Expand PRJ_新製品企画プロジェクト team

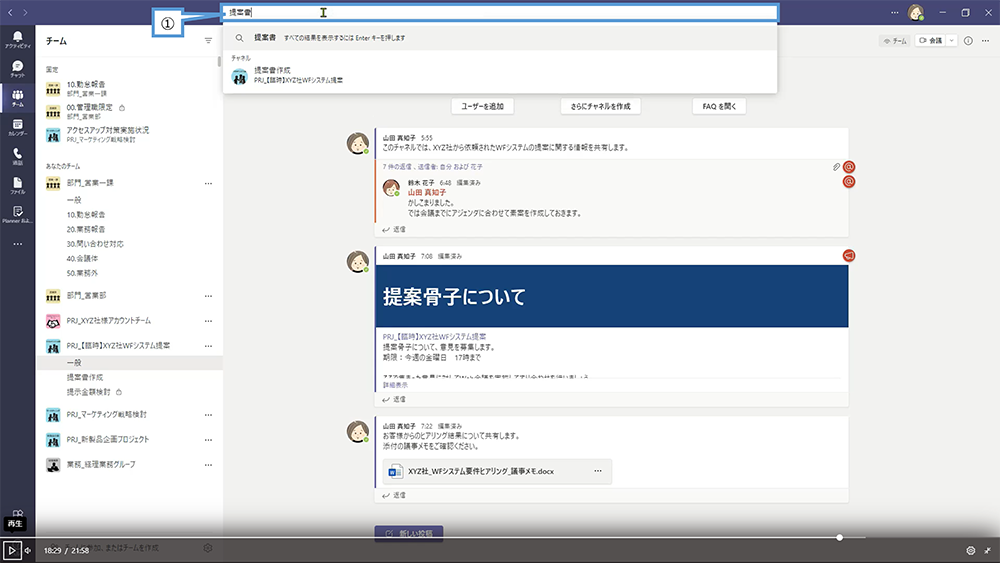click(x=107, y=439)
